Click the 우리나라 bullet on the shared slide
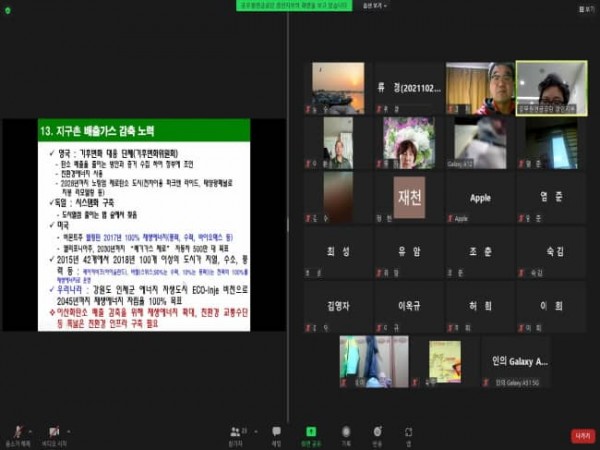 149,295
